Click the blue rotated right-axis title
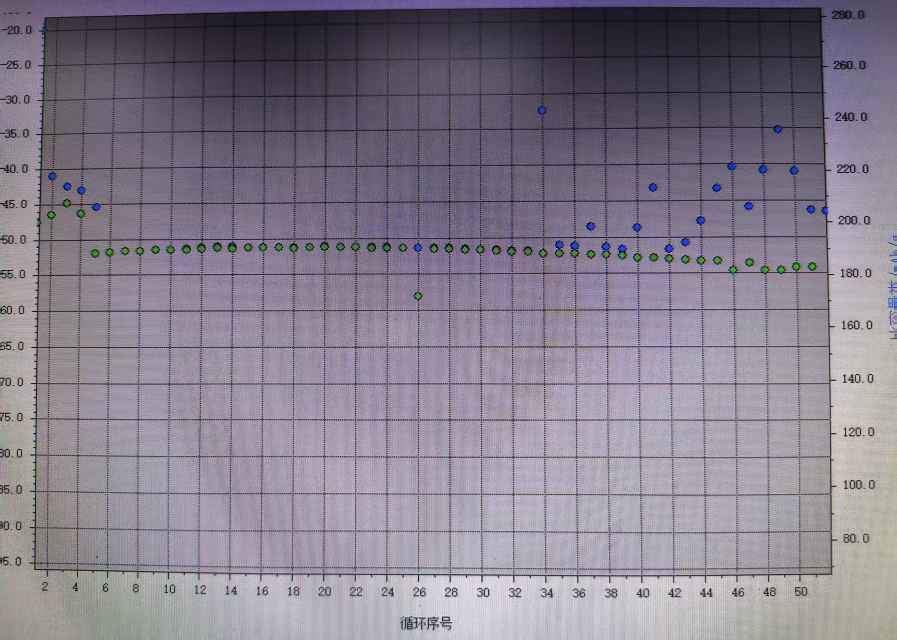This screenshot has width=897, height=640. 889,290
